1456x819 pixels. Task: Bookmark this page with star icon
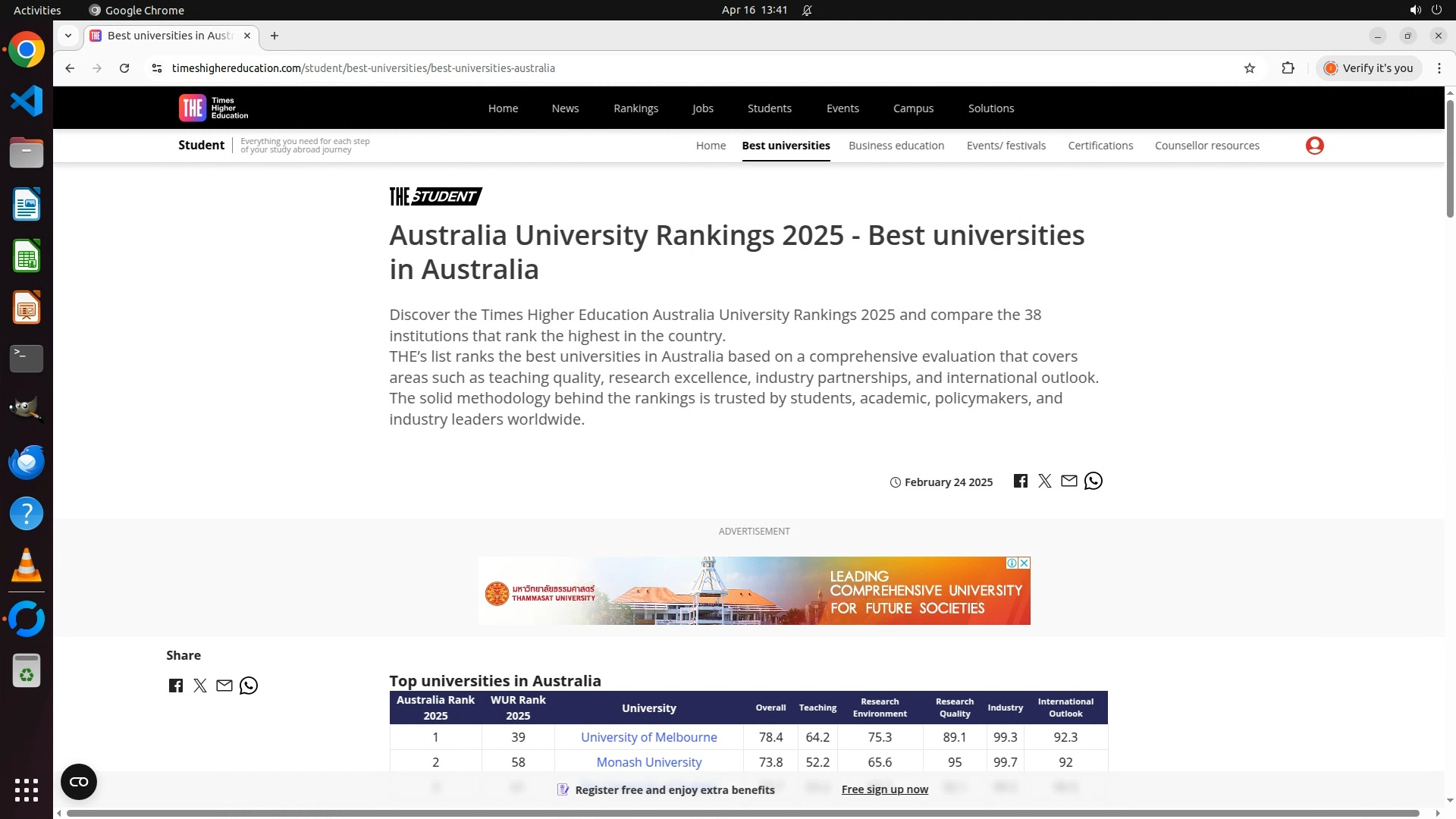tap(1250, 68)
